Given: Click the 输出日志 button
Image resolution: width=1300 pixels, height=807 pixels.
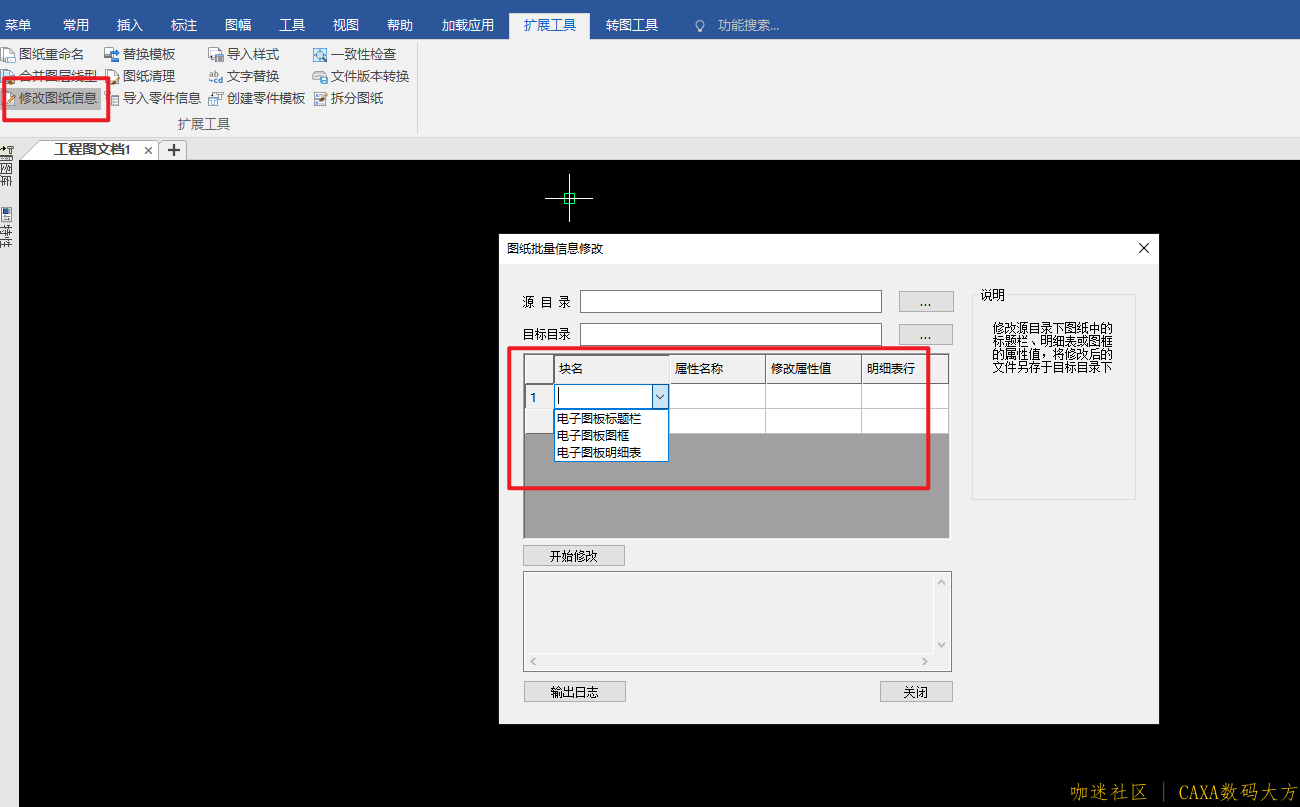Looking at the screenshot, I should 574,692.
